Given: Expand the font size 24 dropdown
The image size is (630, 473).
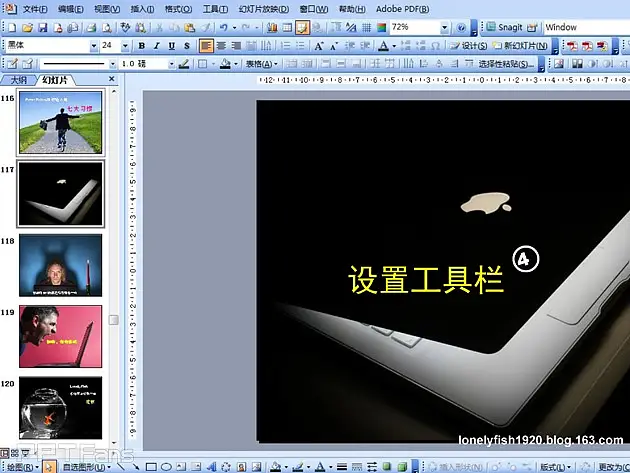Looking at the screenshot, I should point(125,46).
